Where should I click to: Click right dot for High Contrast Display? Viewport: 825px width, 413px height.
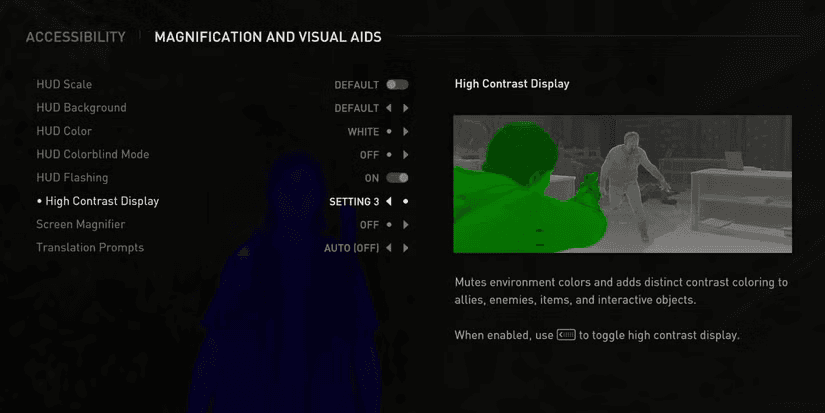click(x=406, y=202)
